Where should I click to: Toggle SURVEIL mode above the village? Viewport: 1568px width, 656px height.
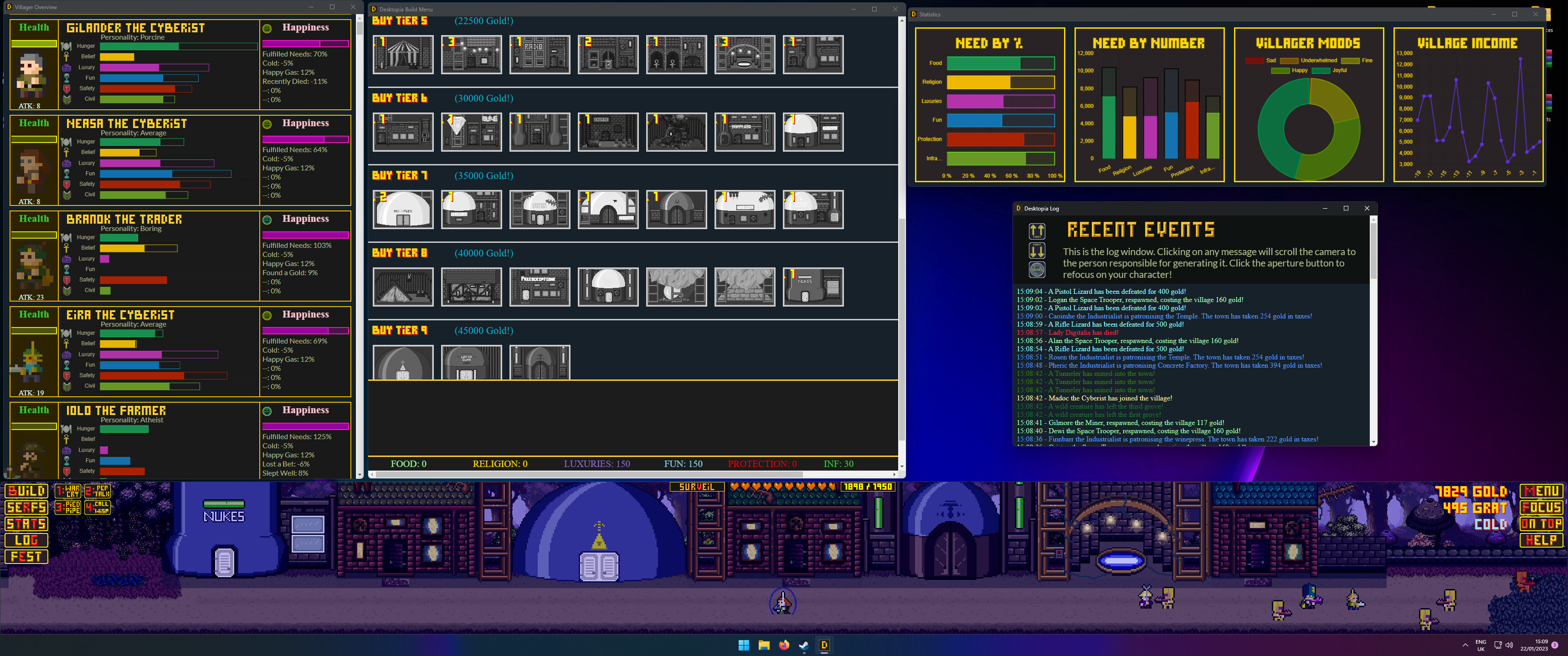[x=698, y=486]
